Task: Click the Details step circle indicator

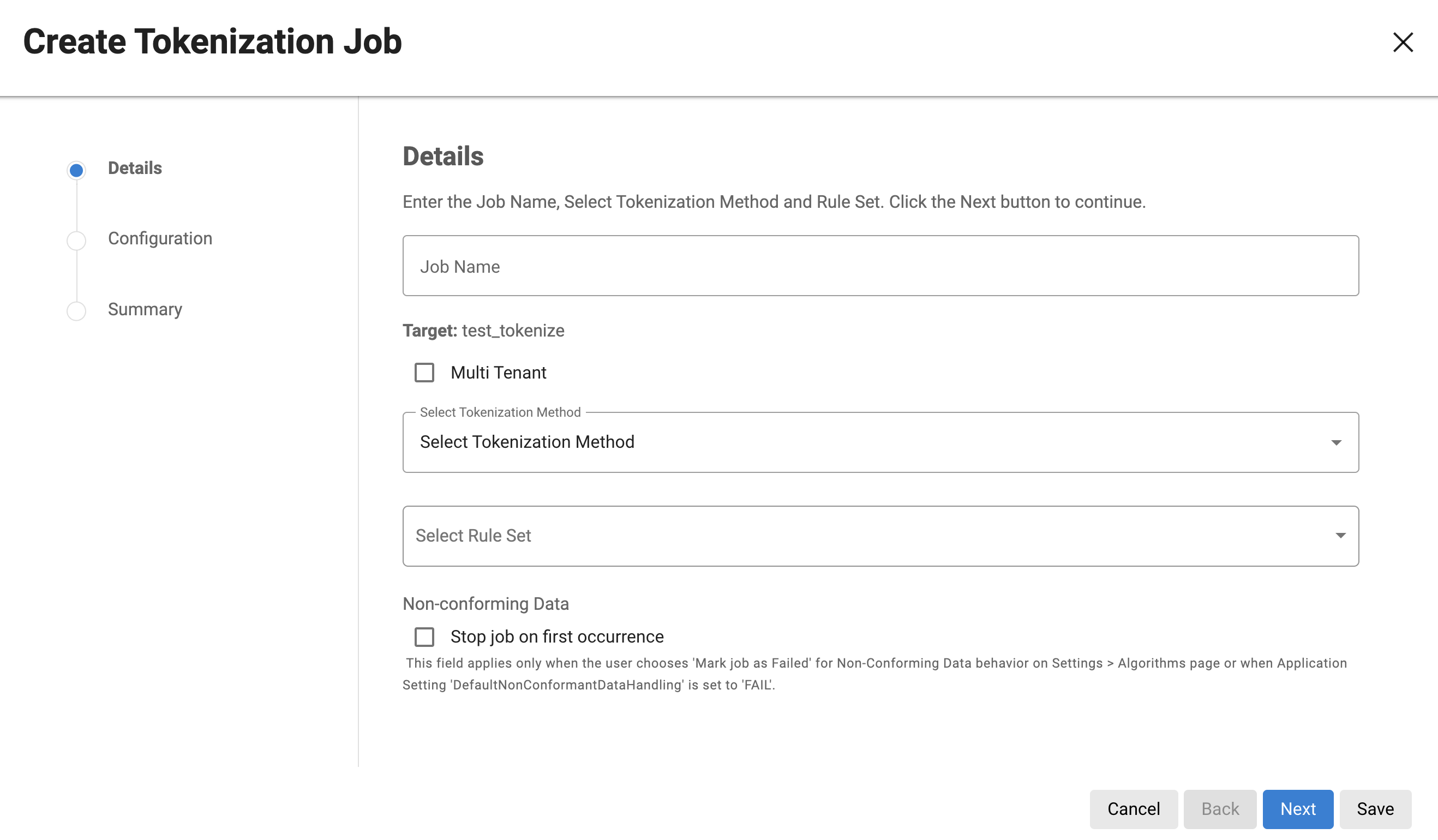Action: tap(76, 170)
